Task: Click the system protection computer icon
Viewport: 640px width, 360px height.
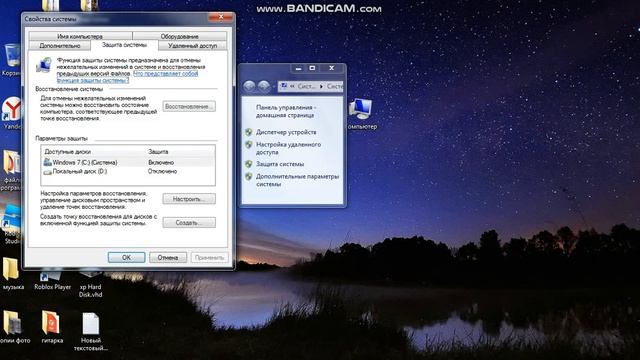Action: [x=44, y=65]
